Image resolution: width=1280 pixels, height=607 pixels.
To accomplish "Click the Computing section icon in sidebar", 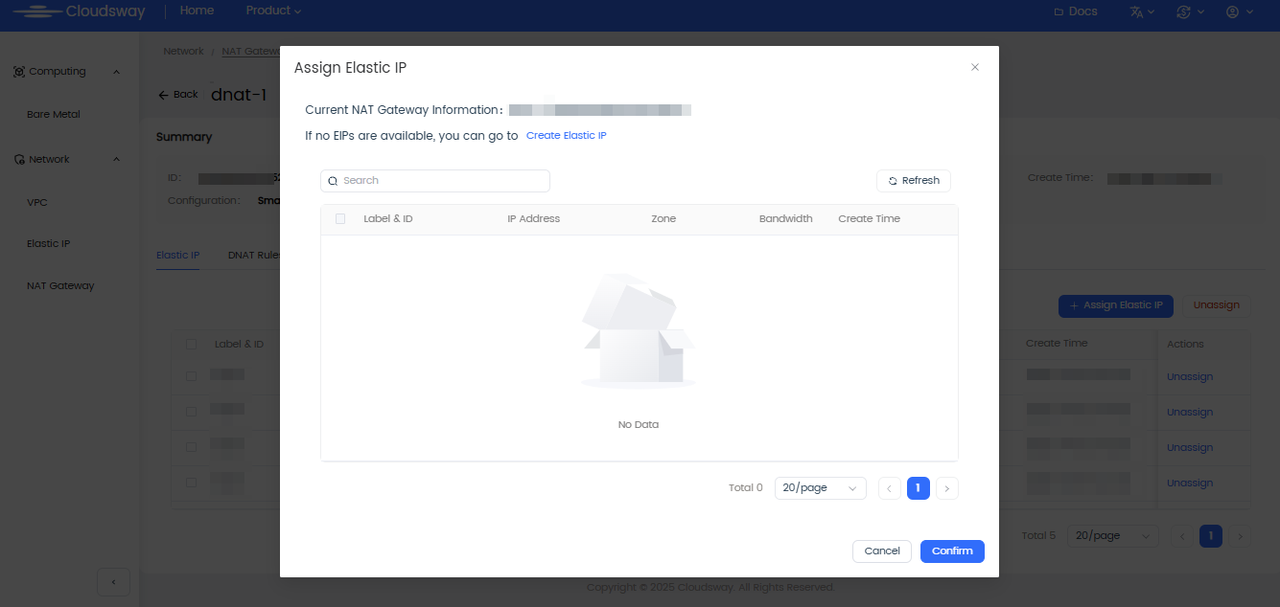I will (x=18, y=71).
